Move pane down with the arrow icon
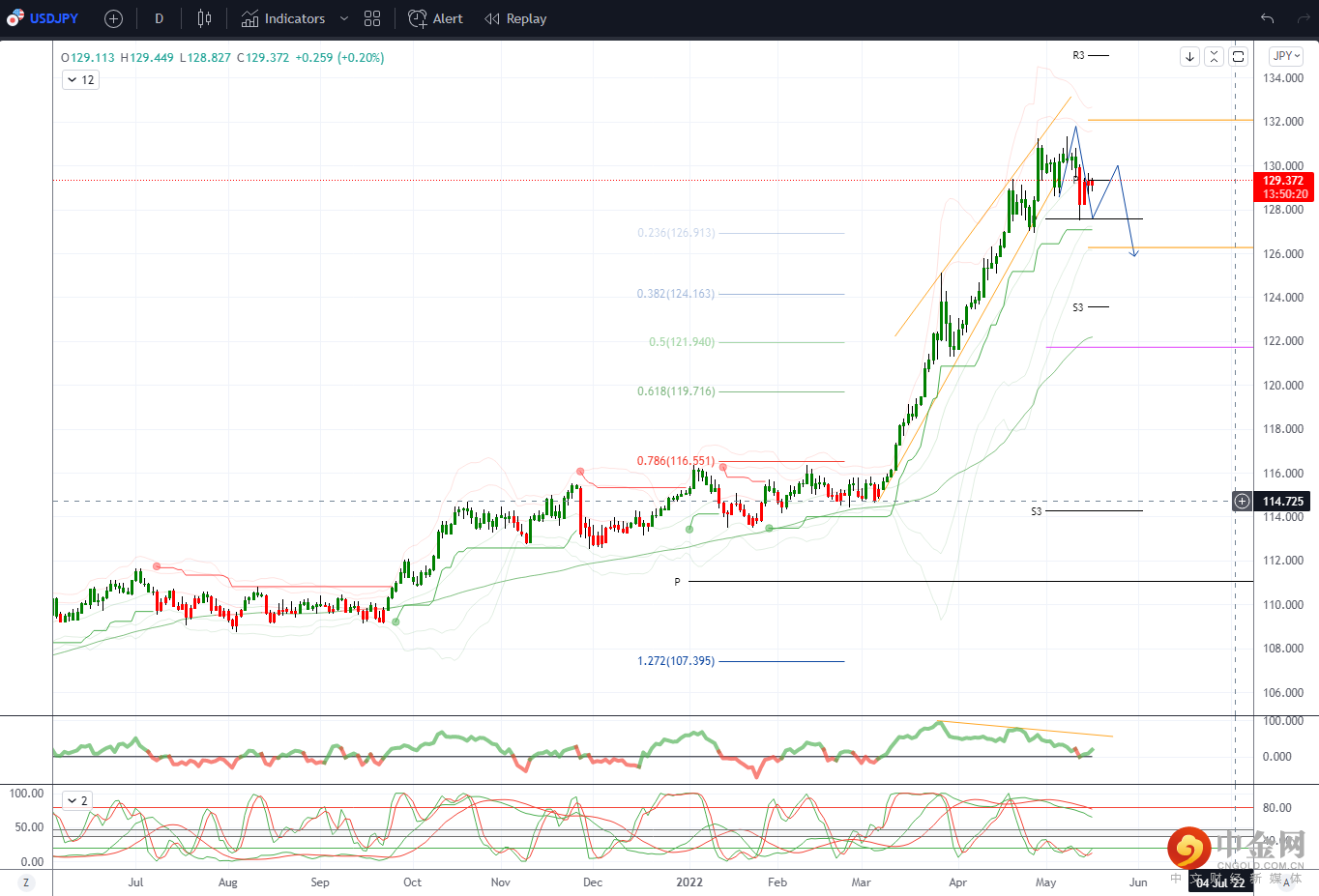1319x896 pixels. (1189, 57)
